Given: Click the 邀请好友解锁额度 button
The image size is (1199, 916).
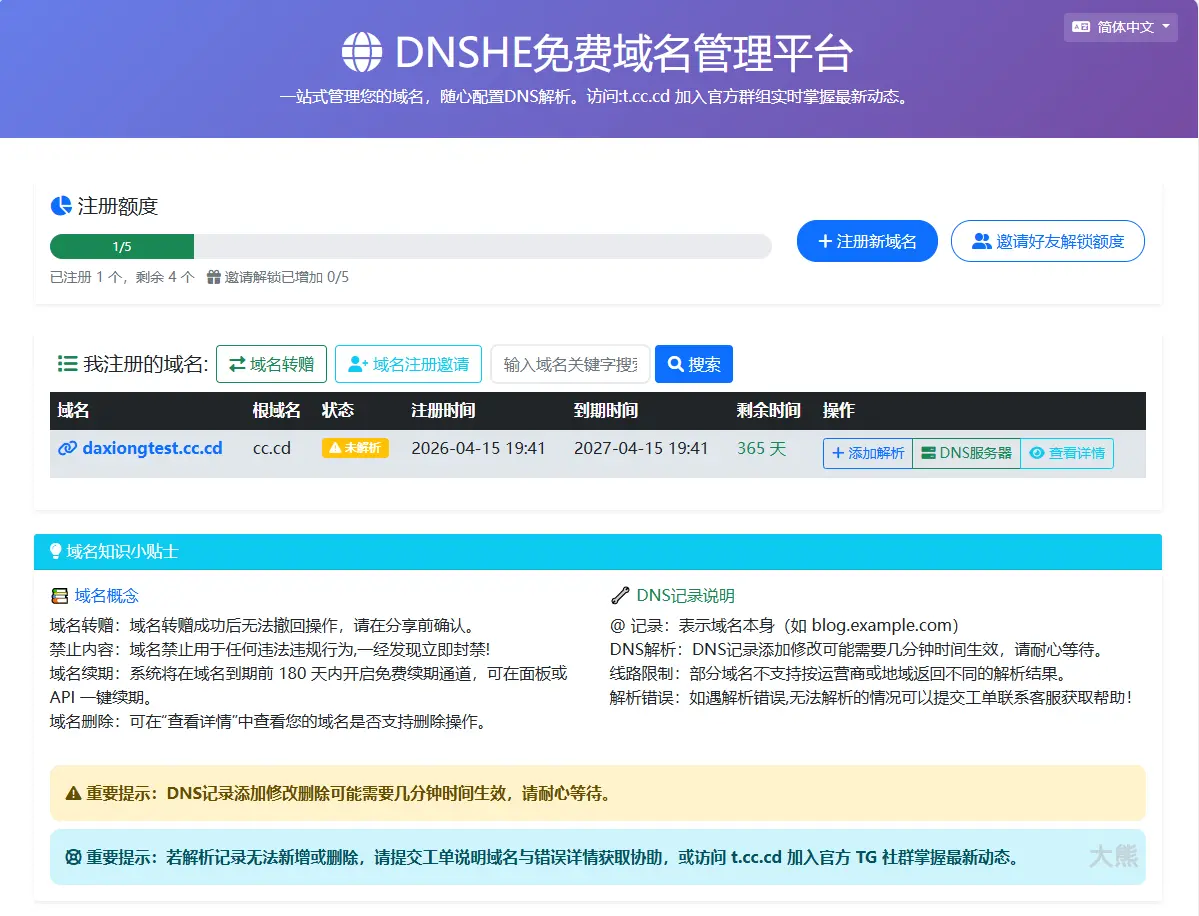Looking at the screenshot, I should (1047, 241).
